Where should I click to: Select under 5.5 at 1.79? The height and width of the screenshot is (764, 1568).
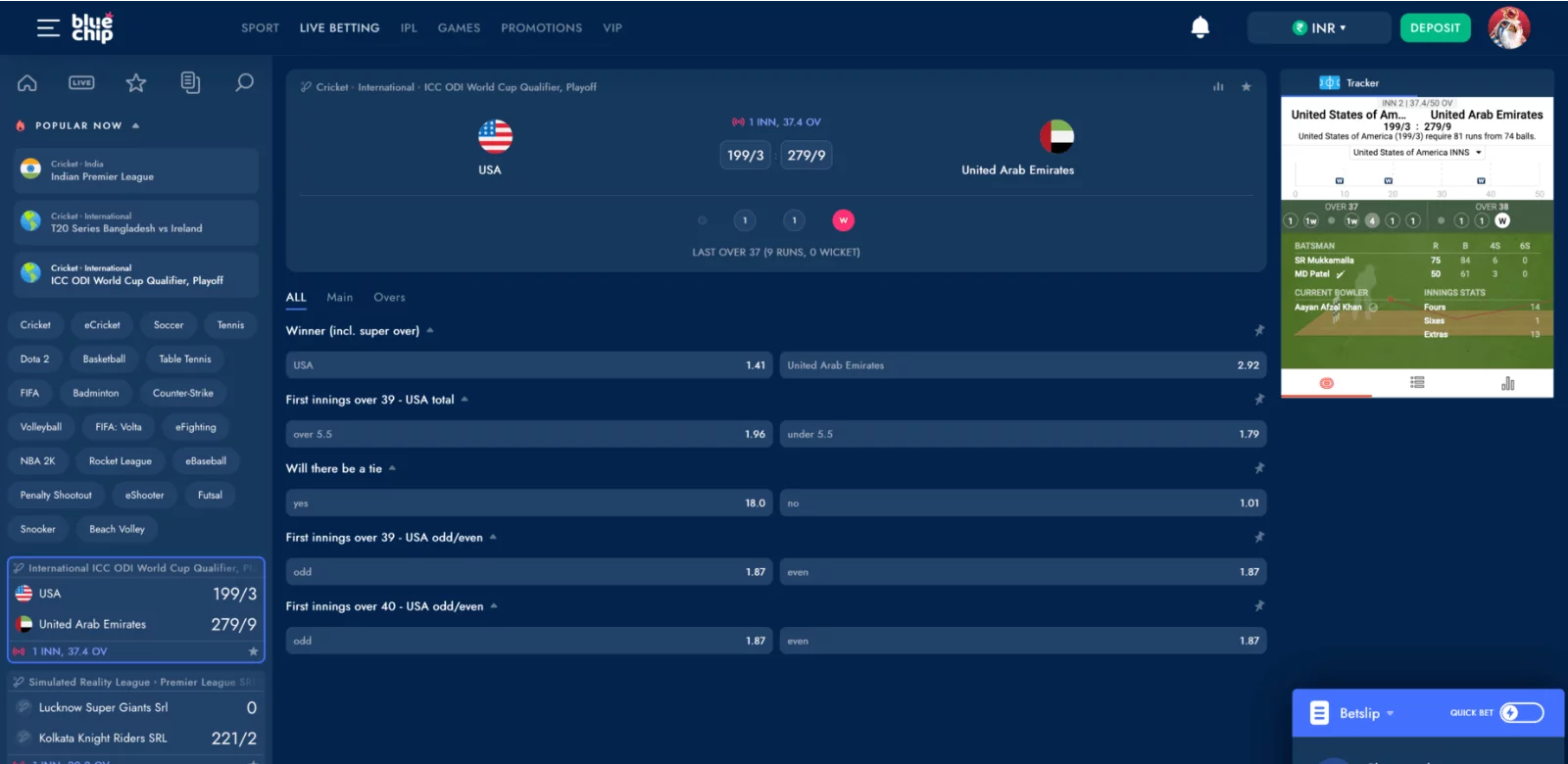tap(1023, 434)
